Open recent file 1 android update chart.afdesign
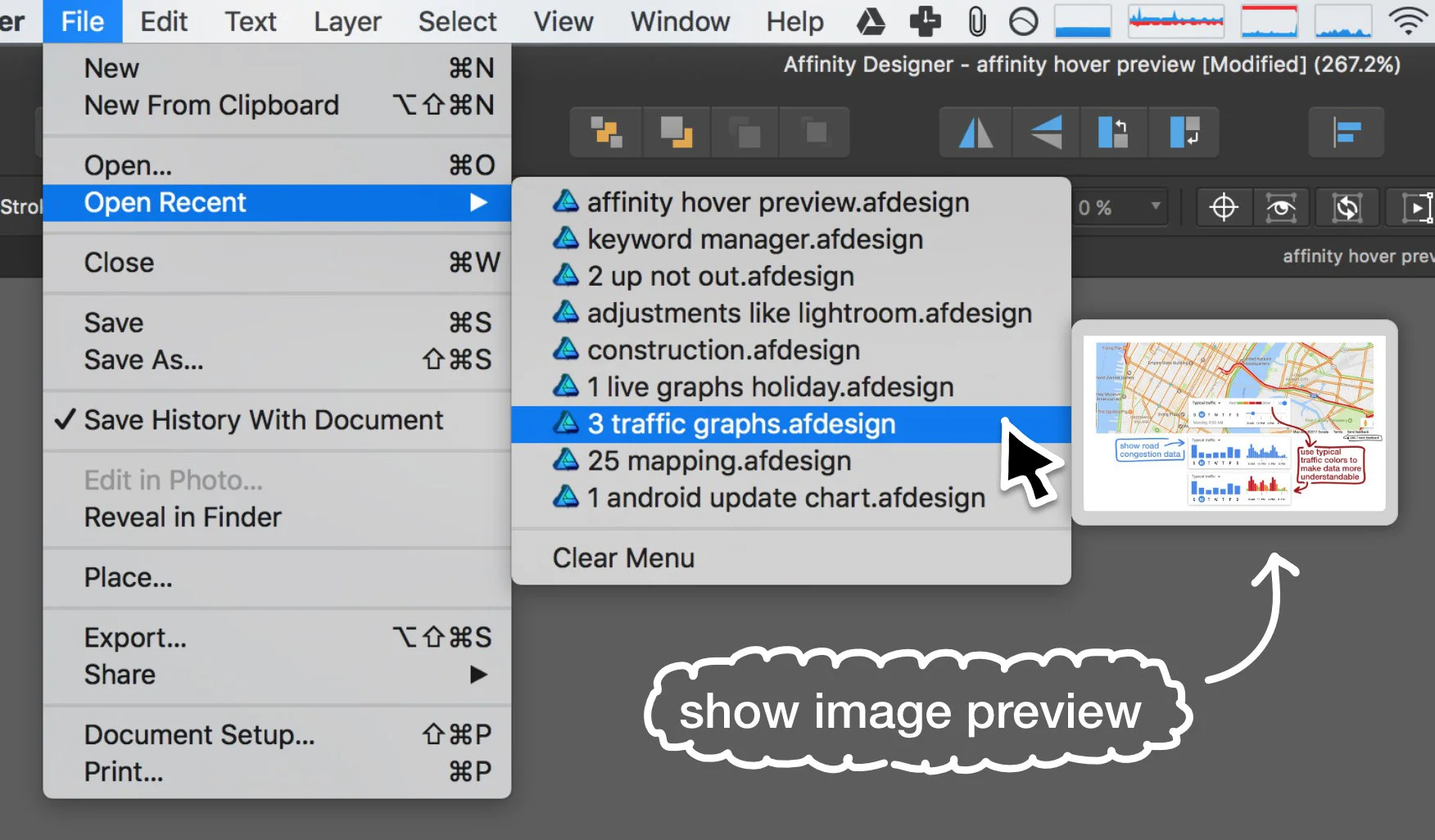The image size is (1435, 840). [791, 498]
